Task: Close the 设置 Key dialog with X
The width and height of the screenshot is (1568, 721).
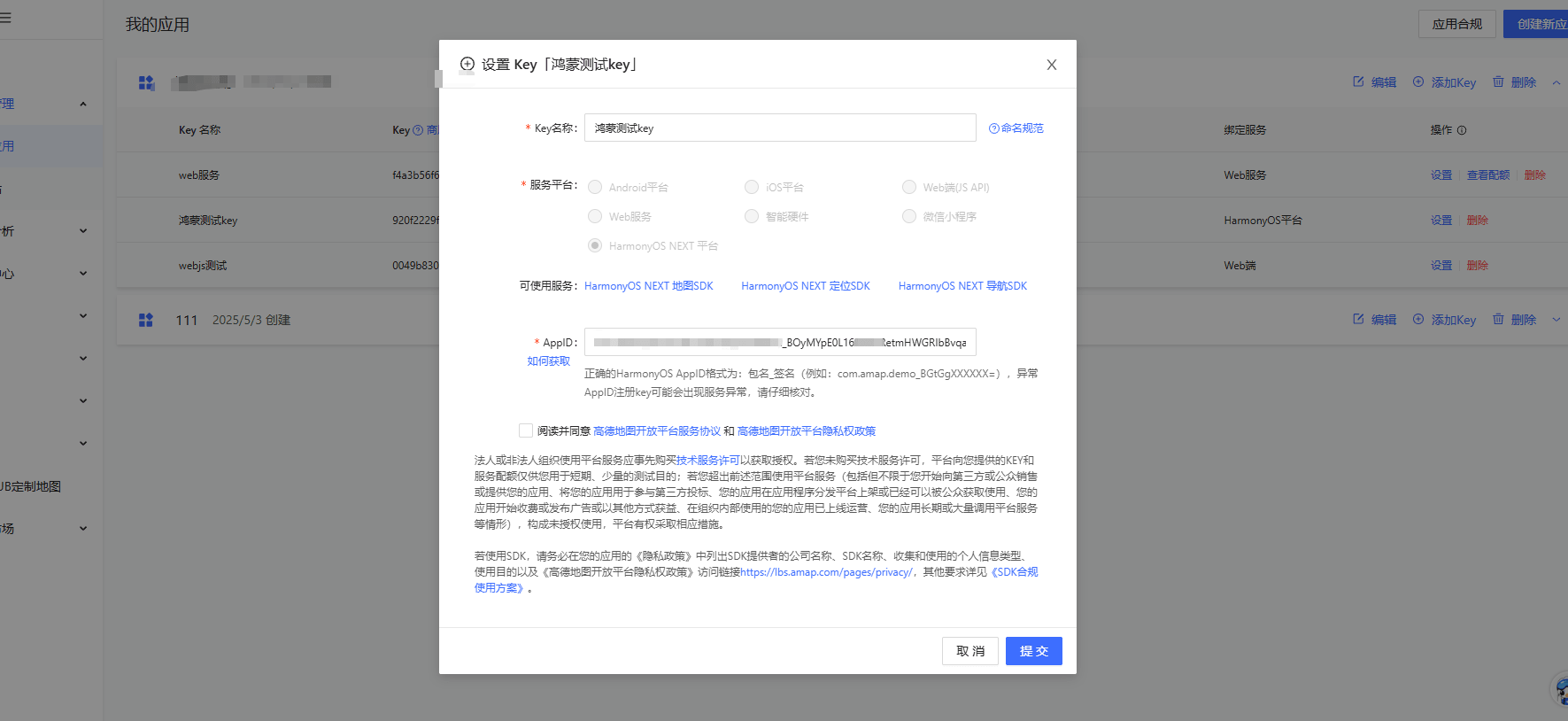Action: click(x=1052, y=65)
